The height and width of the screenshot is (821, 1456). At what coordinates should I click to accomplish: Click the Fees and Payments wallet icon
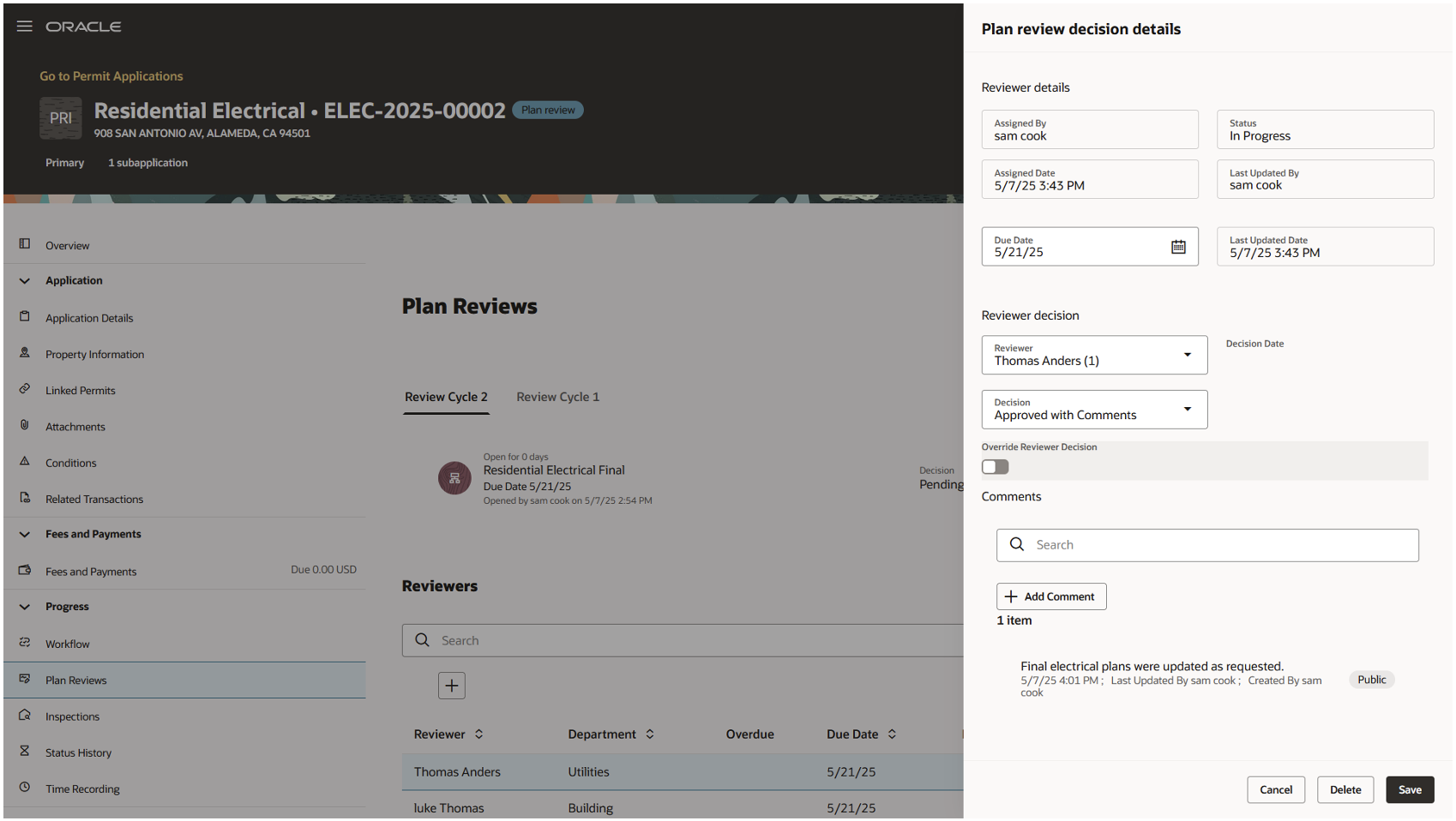[25, 570]
